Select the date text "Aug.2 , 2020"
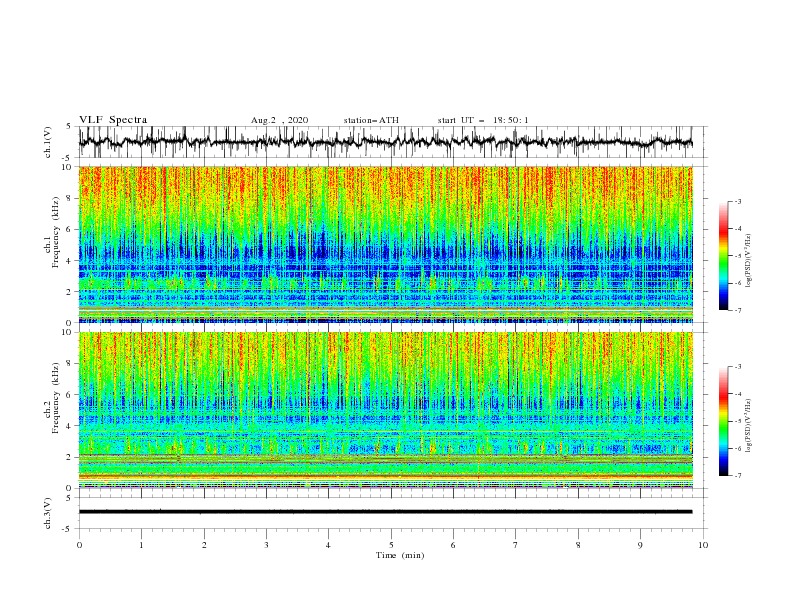The height and width of the screenshot is (612, 792). [x=279, y=120]
